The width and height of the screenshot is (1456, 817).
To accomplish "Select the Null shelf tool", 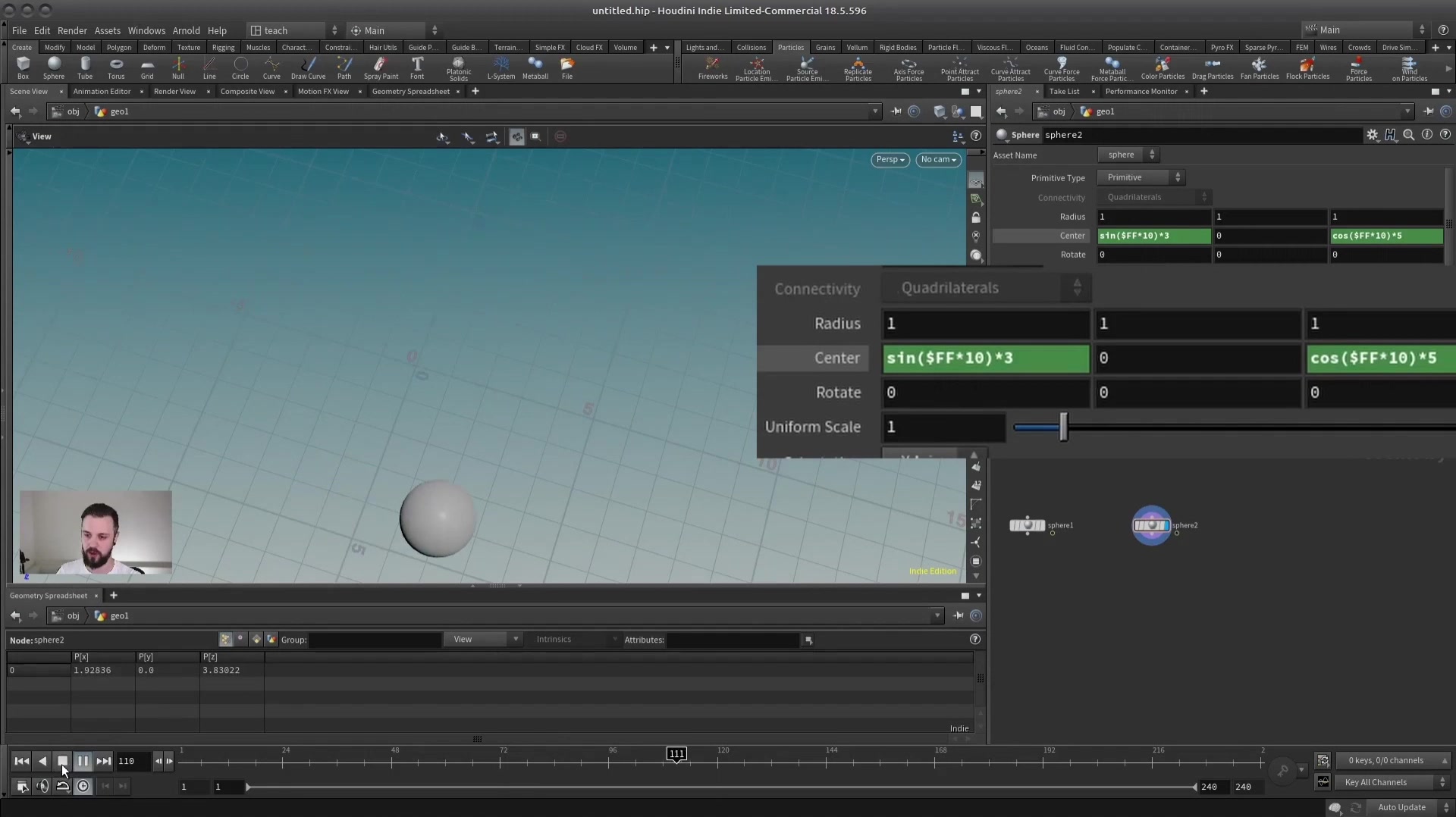I will 178,67.
